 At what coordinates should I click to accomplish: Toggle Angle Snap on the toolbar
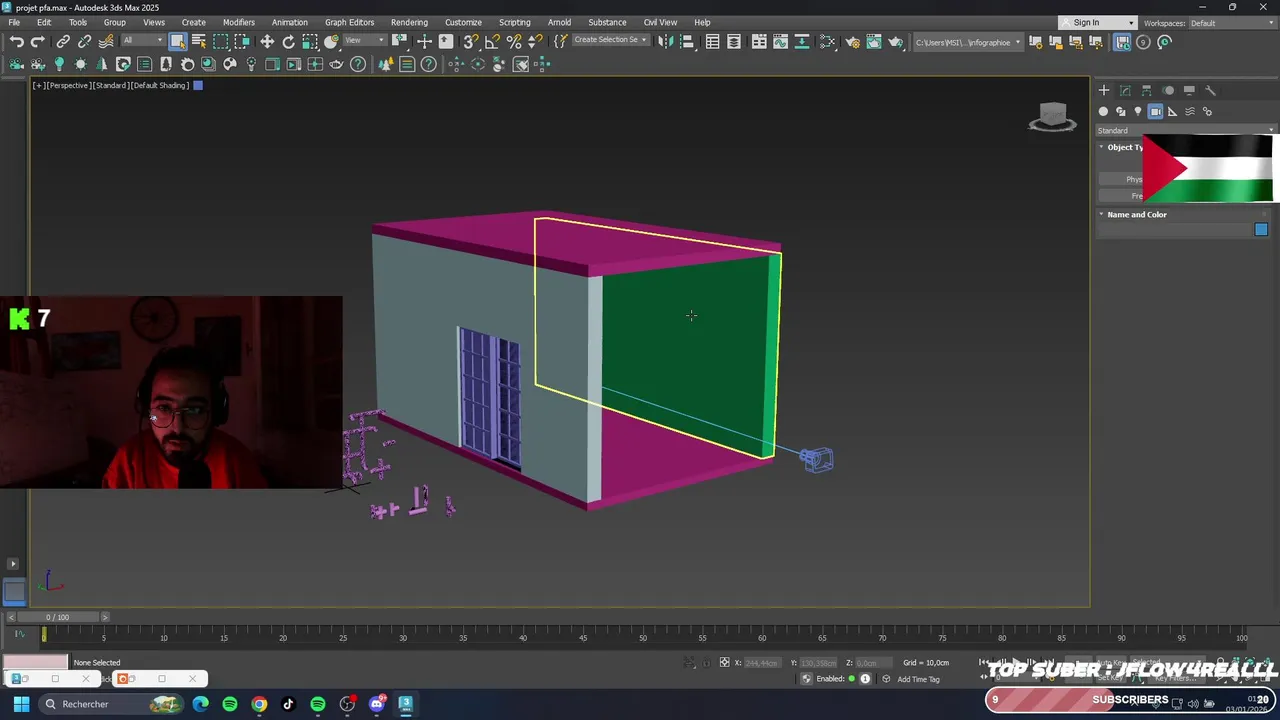pos(492,42)
